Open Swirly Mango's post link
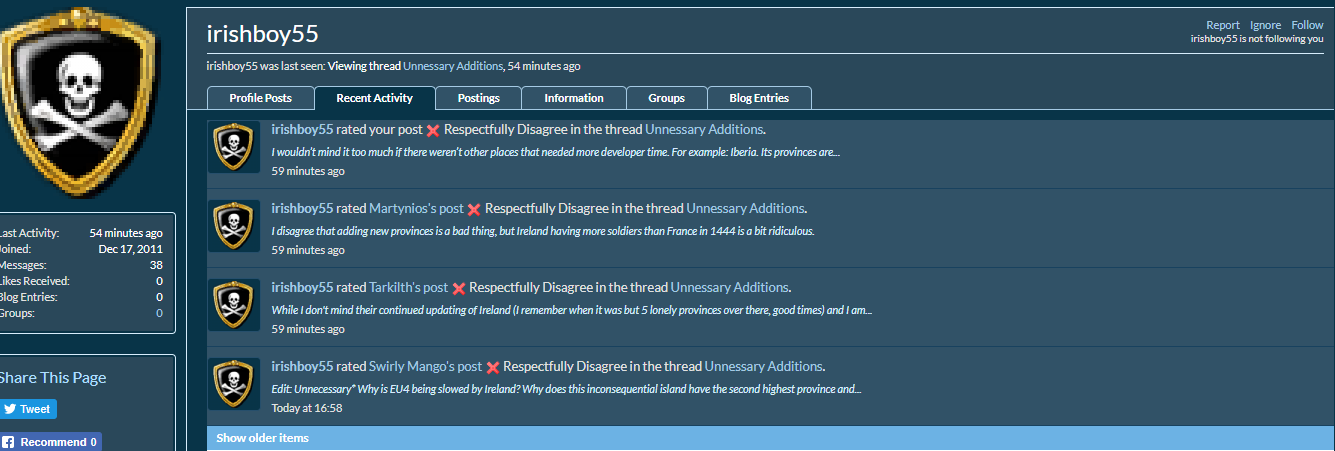1335x451 pixels. (x=425, y=366)
